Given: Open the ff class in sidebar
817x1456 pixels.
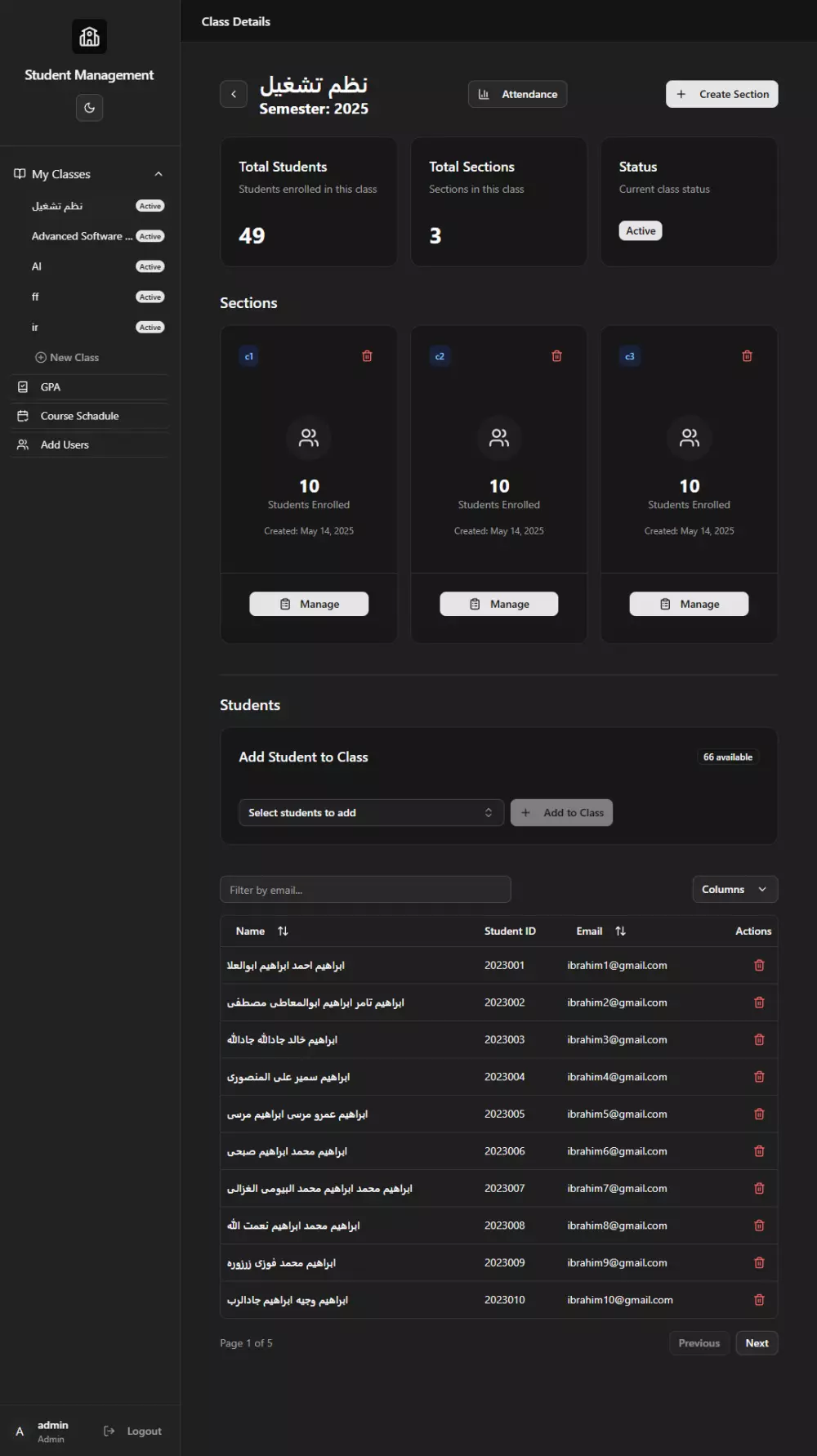Looking at the screenshot, I should coord(35,297).
